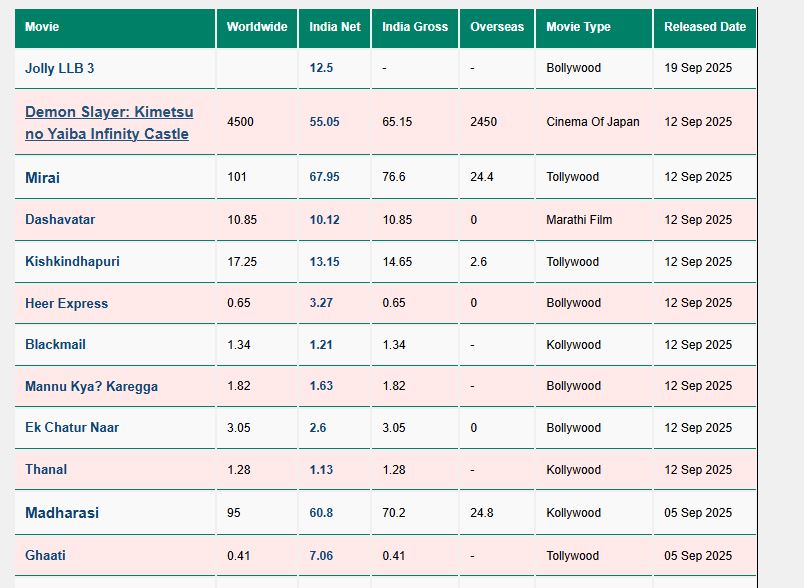Click the Cinema Of Japan movie type cell
The image size is (804, 588).
coord(593,122)
